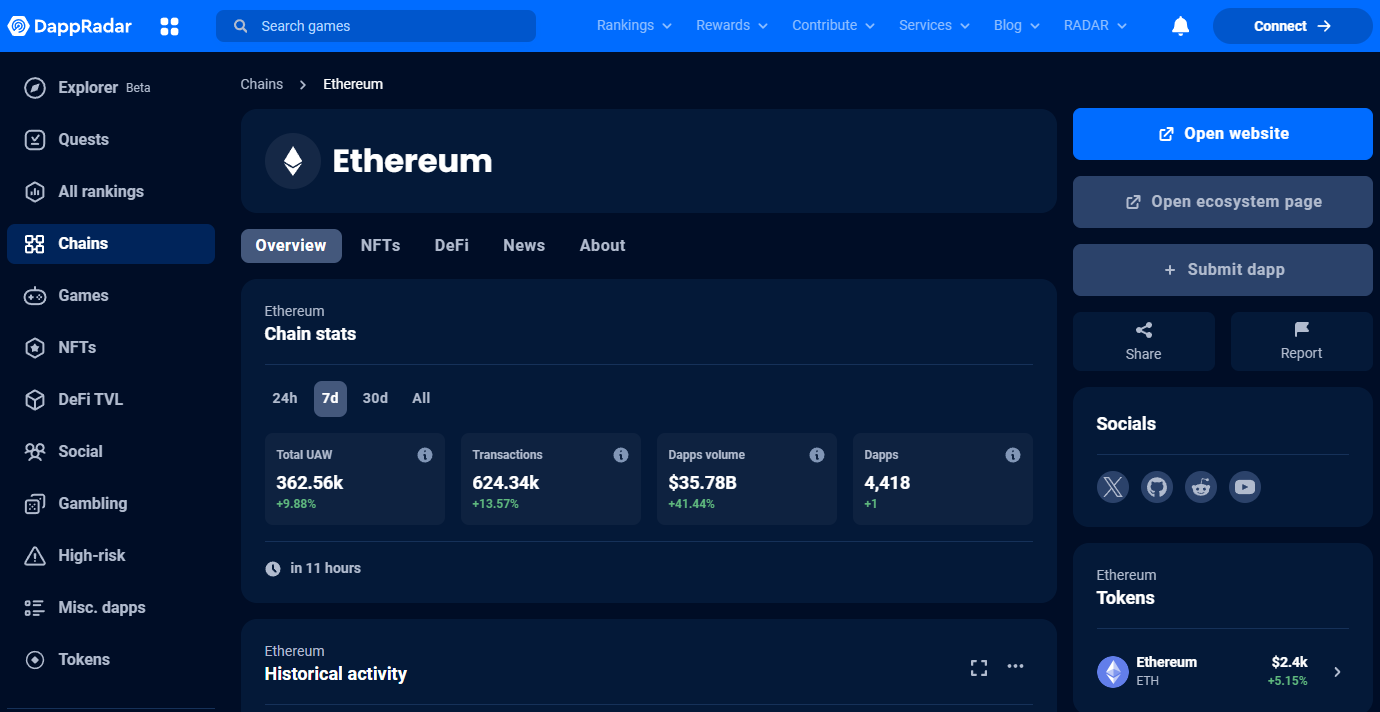Open the Ethereum ETH token chevron
This screenshot has height=712, width=1380.
(1338, 672)
